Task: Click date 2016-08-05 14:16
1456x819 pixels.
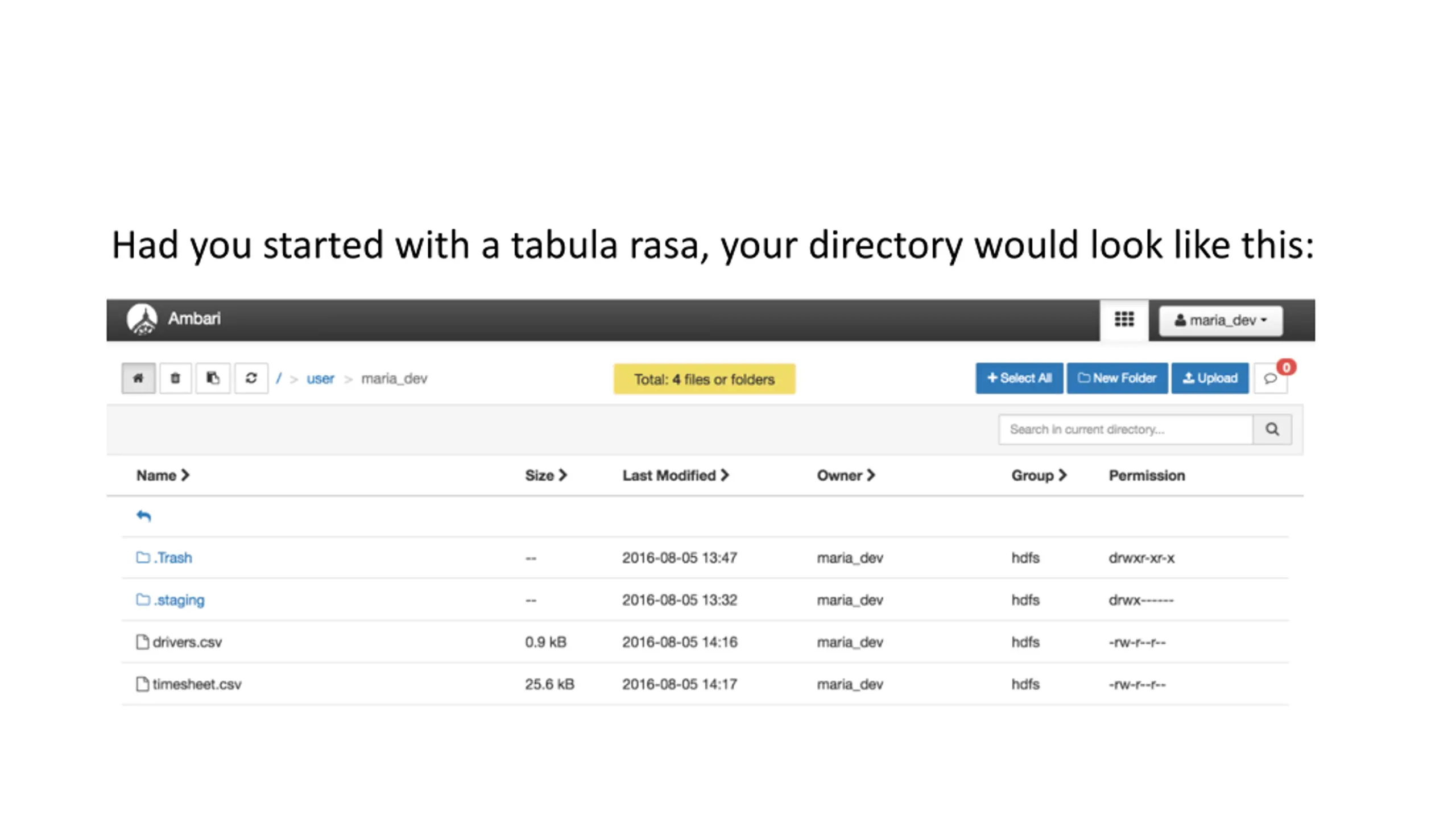Action: tap(680, 642)
